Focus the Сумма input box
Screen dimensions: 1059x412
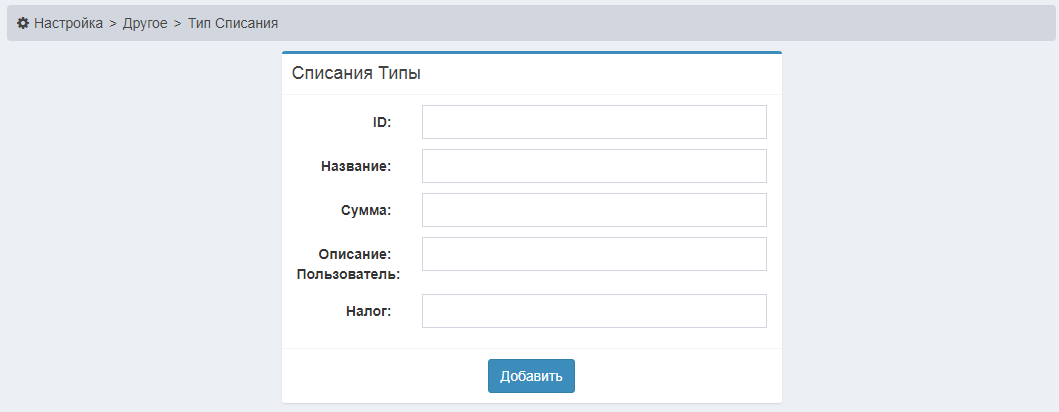[x=594, y=210]
